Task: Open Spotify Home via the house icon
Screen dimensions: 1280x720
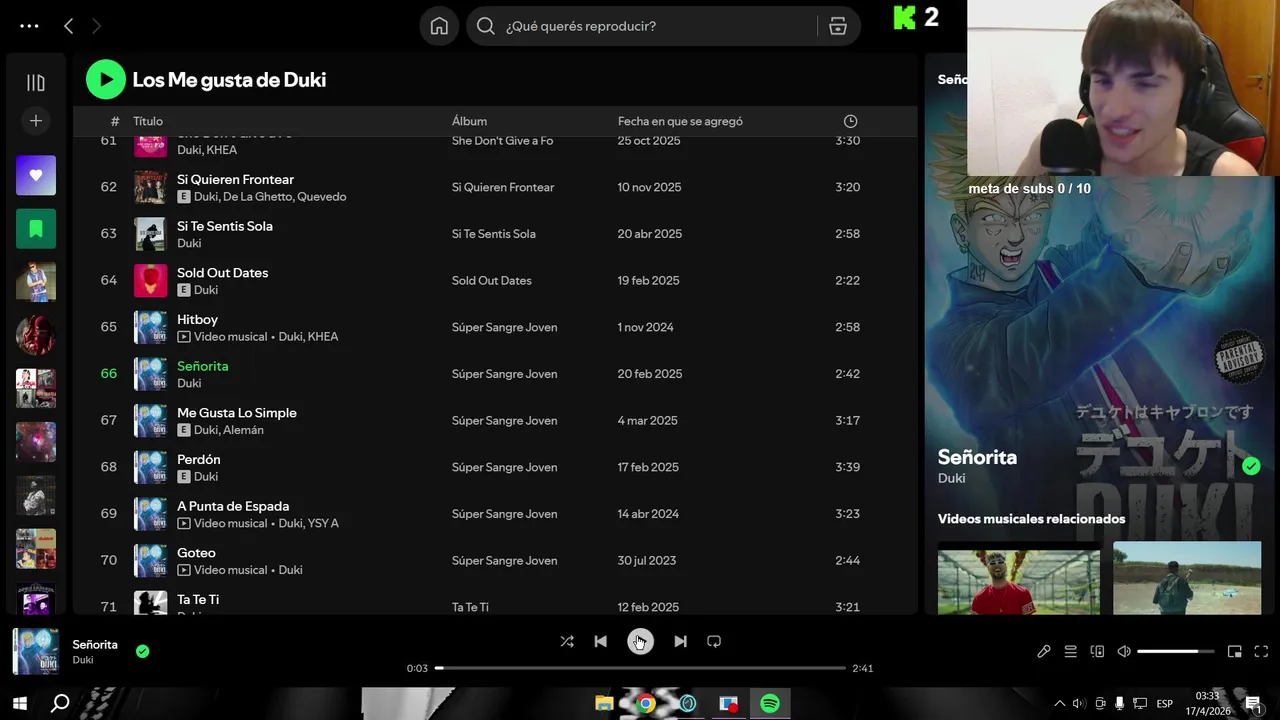Action: pos(439,26)
